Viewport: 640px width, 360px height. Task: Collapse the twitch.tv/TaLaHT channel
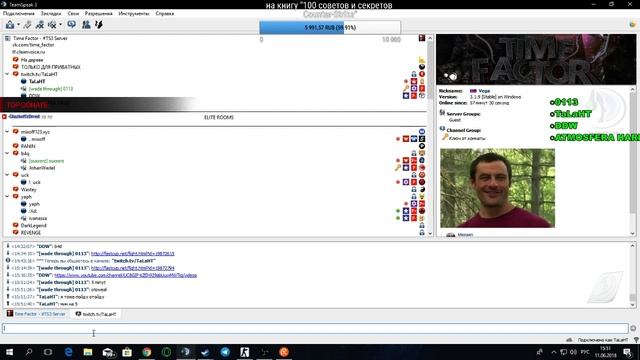pos(7,74)
